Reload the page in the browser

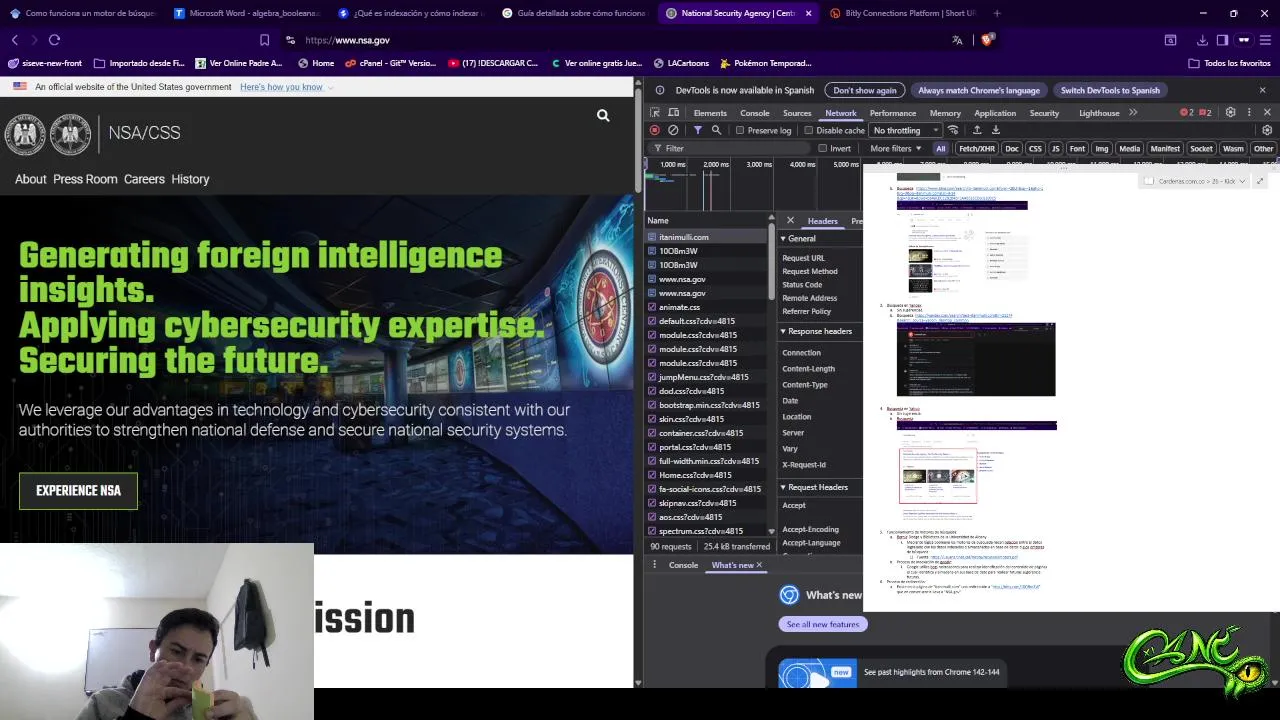[54, 40]
